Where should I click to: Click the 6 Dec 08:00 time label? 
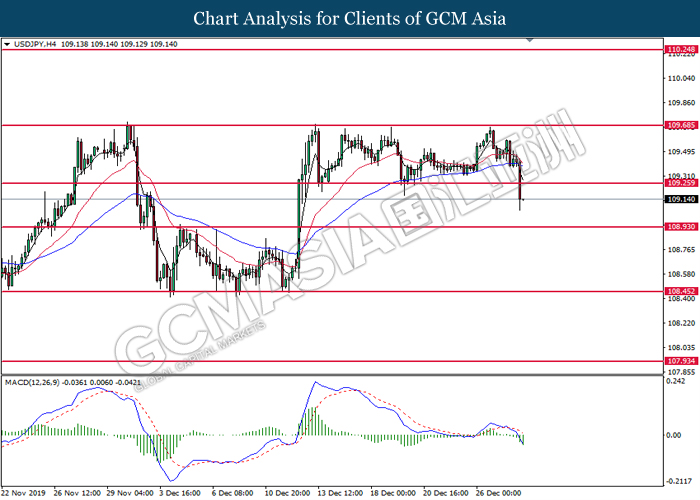233,493
